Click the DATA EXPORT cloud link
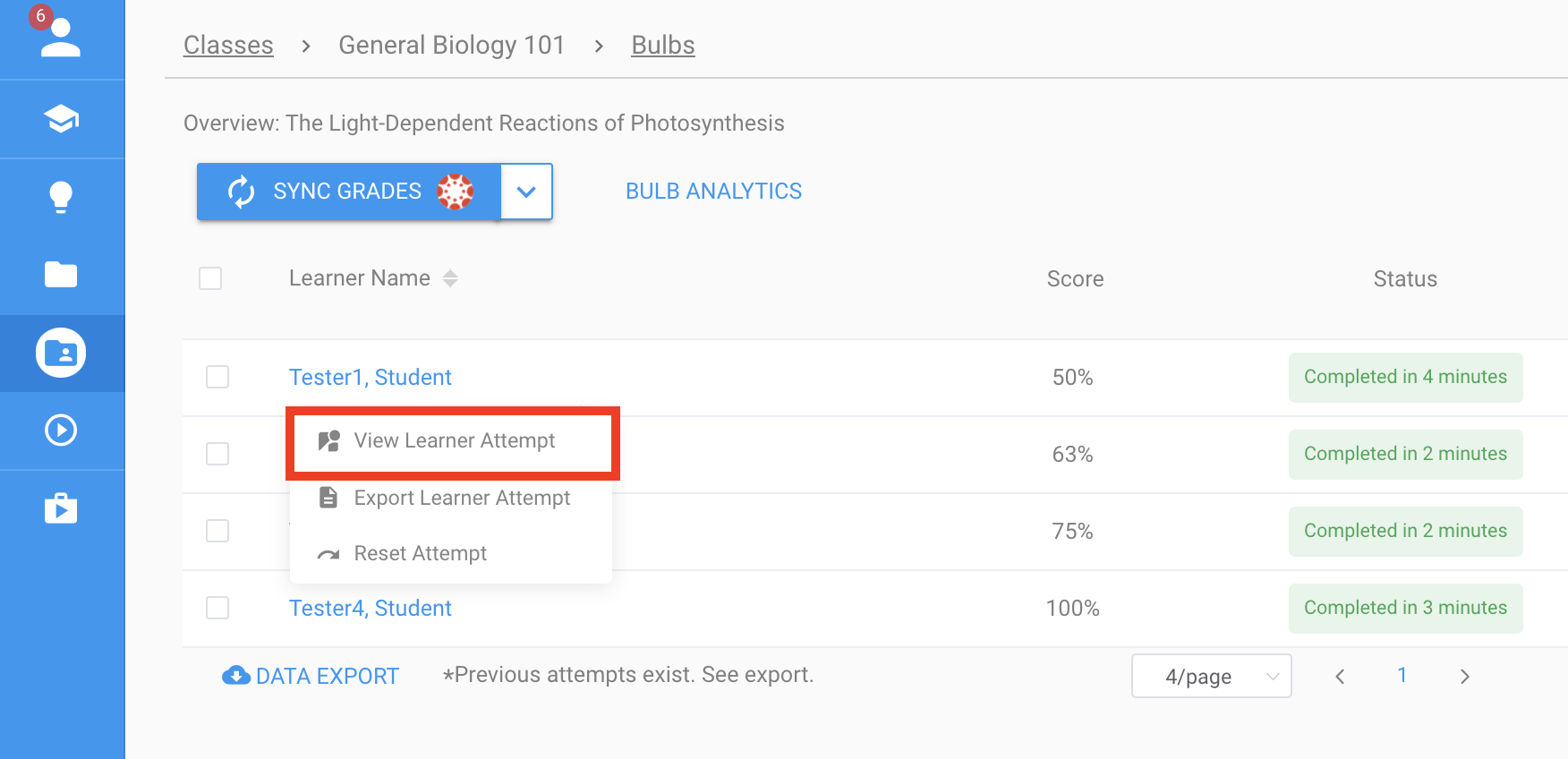1568x759 pixels. click(x=311, y=676)
